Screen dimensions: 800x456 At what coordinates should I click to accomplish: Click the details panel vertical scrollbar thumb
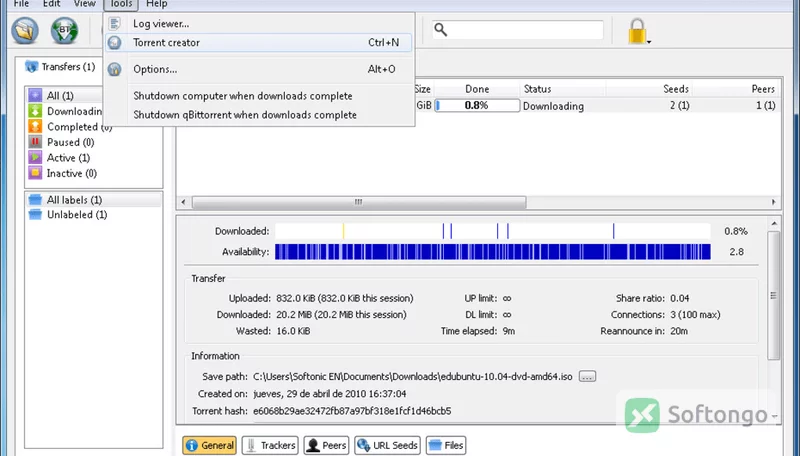[x=773, y=296]
